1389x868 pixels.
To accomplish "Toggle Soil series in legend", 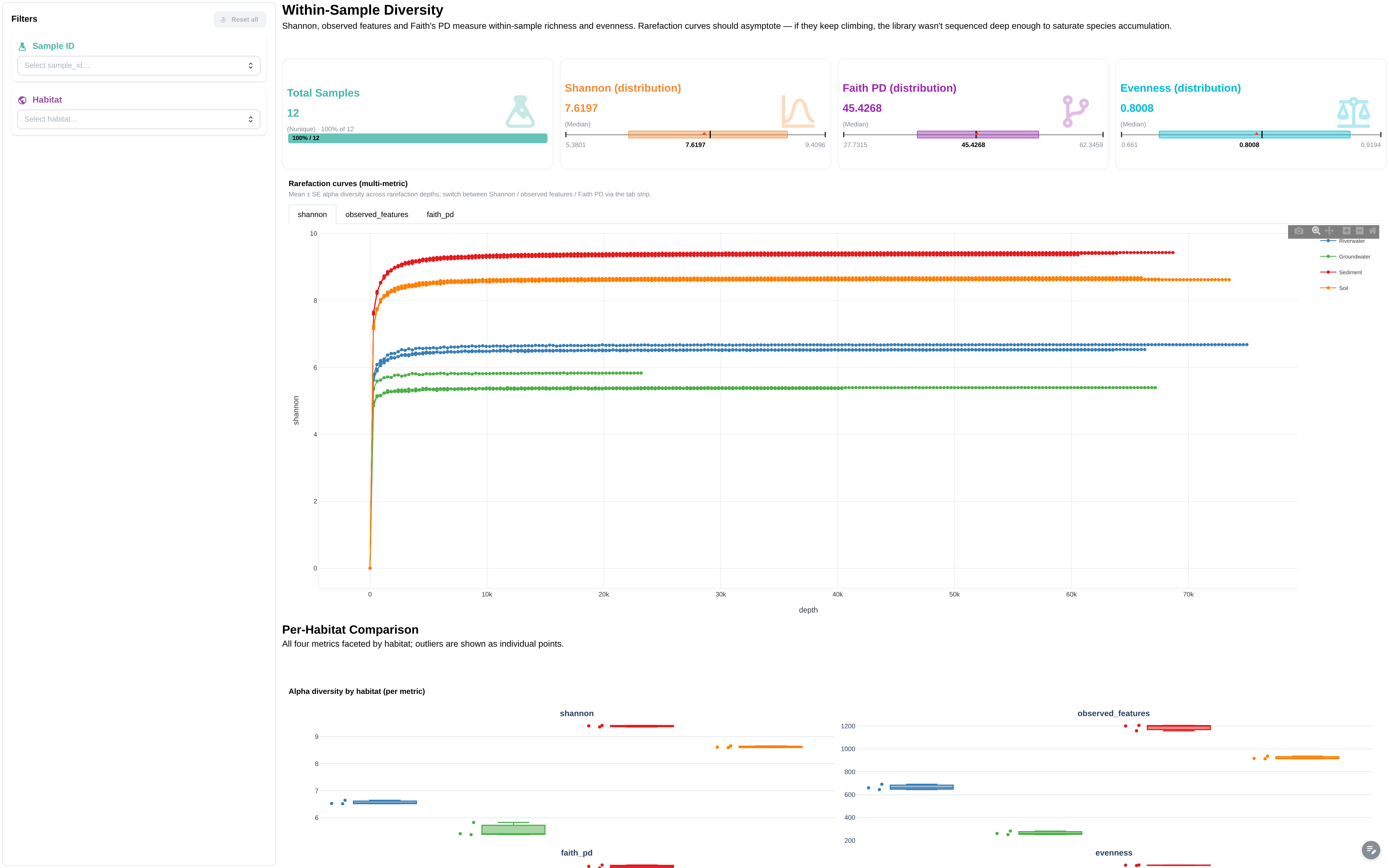I will click(1334, 288).
